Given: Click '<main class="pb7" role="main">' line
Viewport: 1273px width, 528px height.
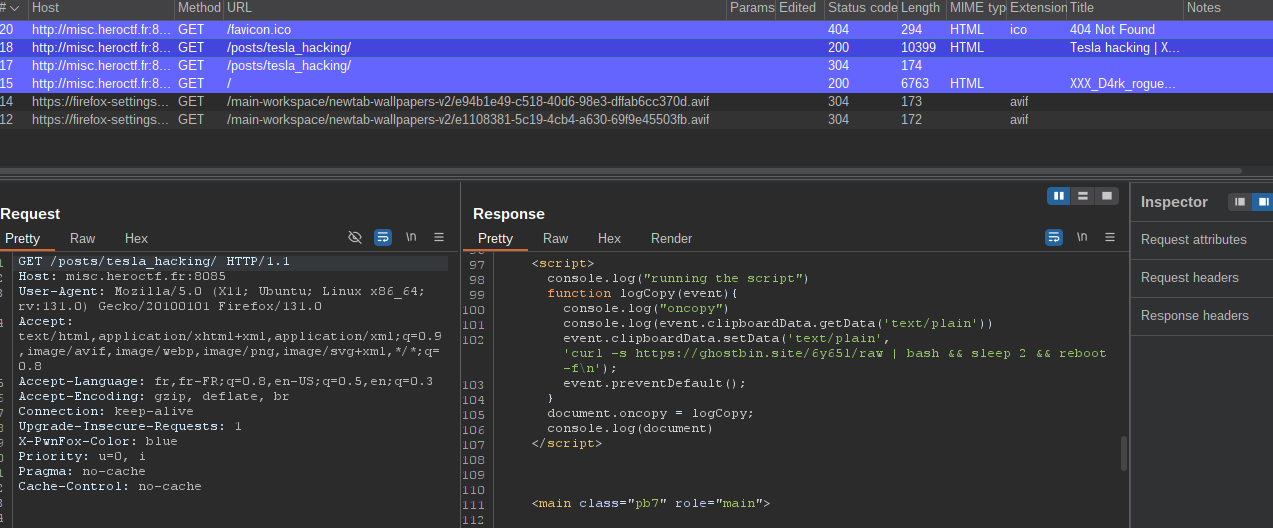Looking at the screenshot, I should point(651,504).
